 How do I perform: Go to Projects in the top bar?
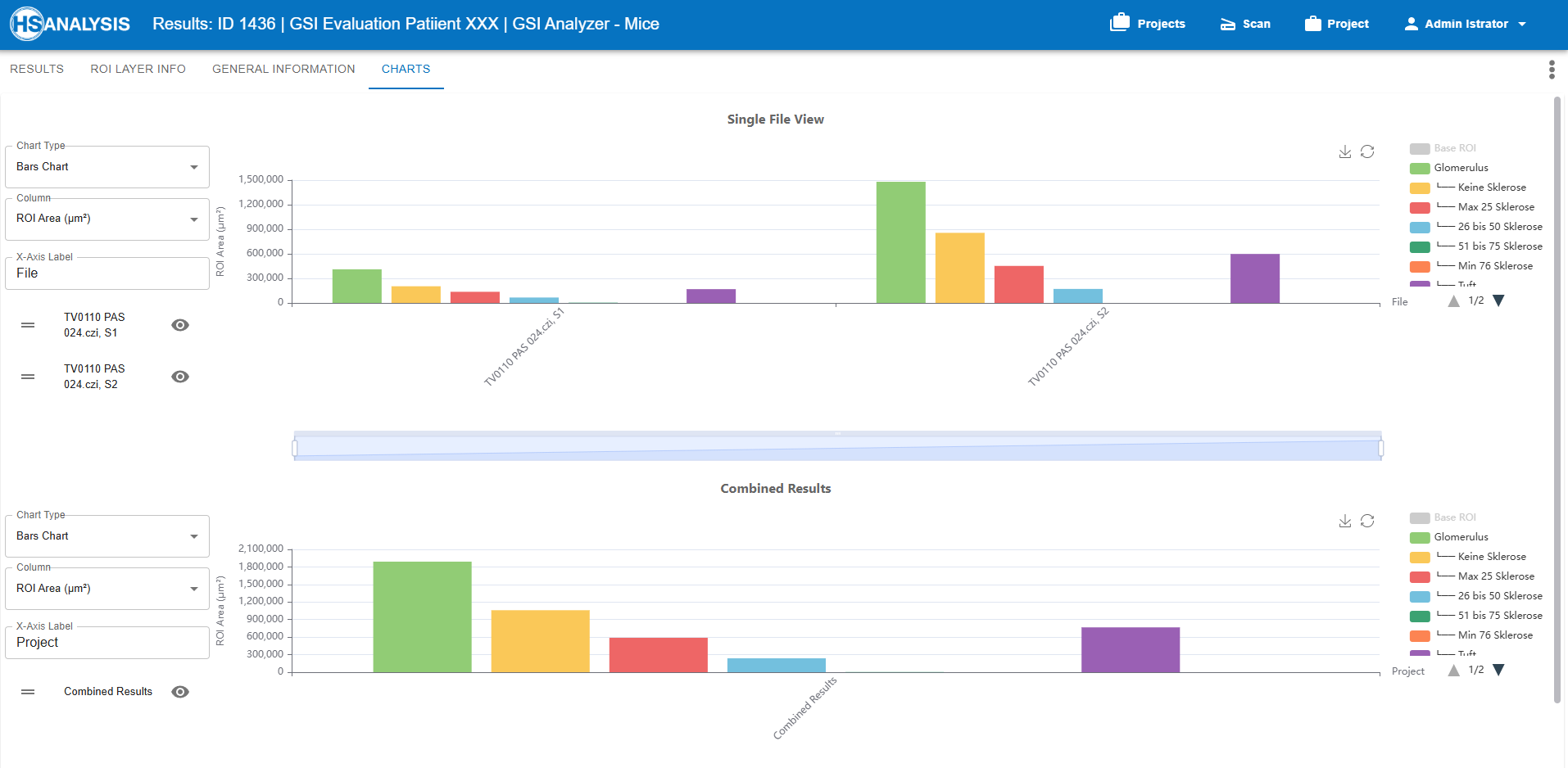[x=1148, y=24]
